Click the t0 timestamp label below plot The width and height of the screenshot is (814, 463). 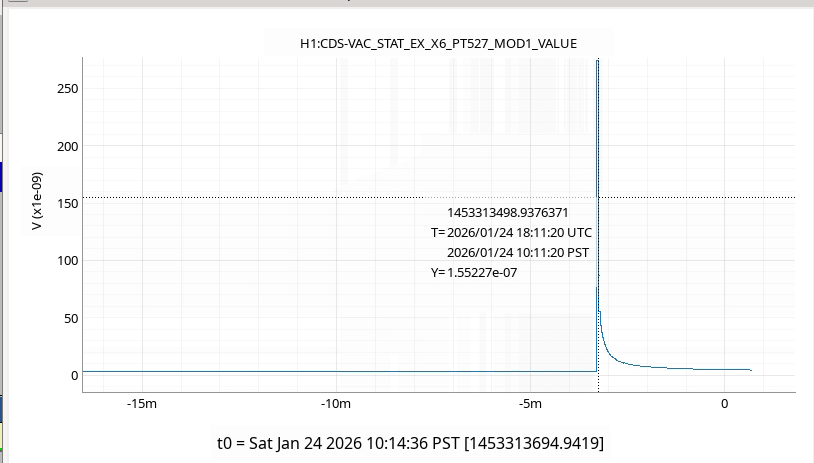410,442
